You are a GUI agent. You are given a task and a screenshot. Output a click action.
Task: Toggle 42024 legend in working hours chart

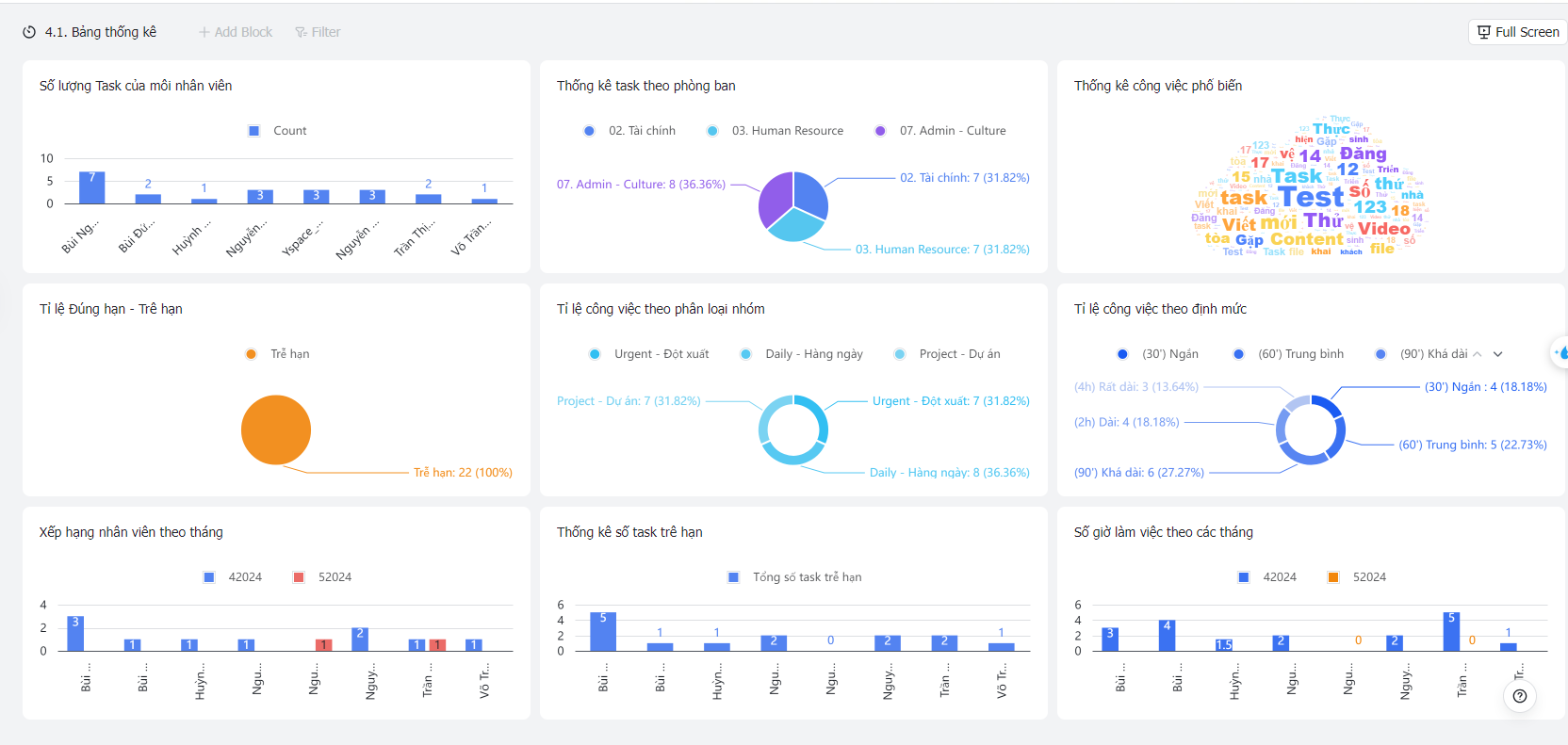(x=1267, y=577)
